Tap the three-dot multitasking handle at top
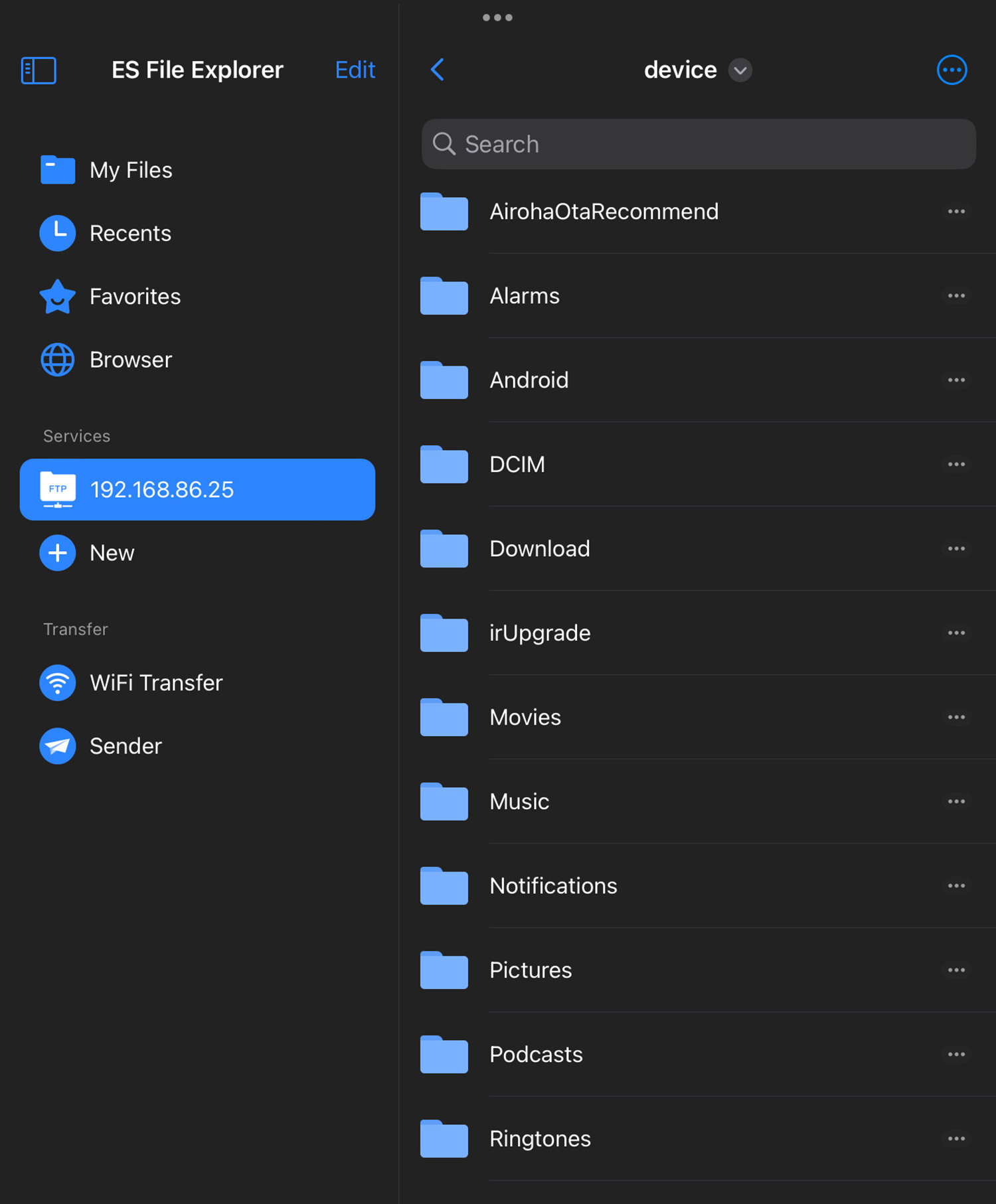 click(x=497, y=17)
